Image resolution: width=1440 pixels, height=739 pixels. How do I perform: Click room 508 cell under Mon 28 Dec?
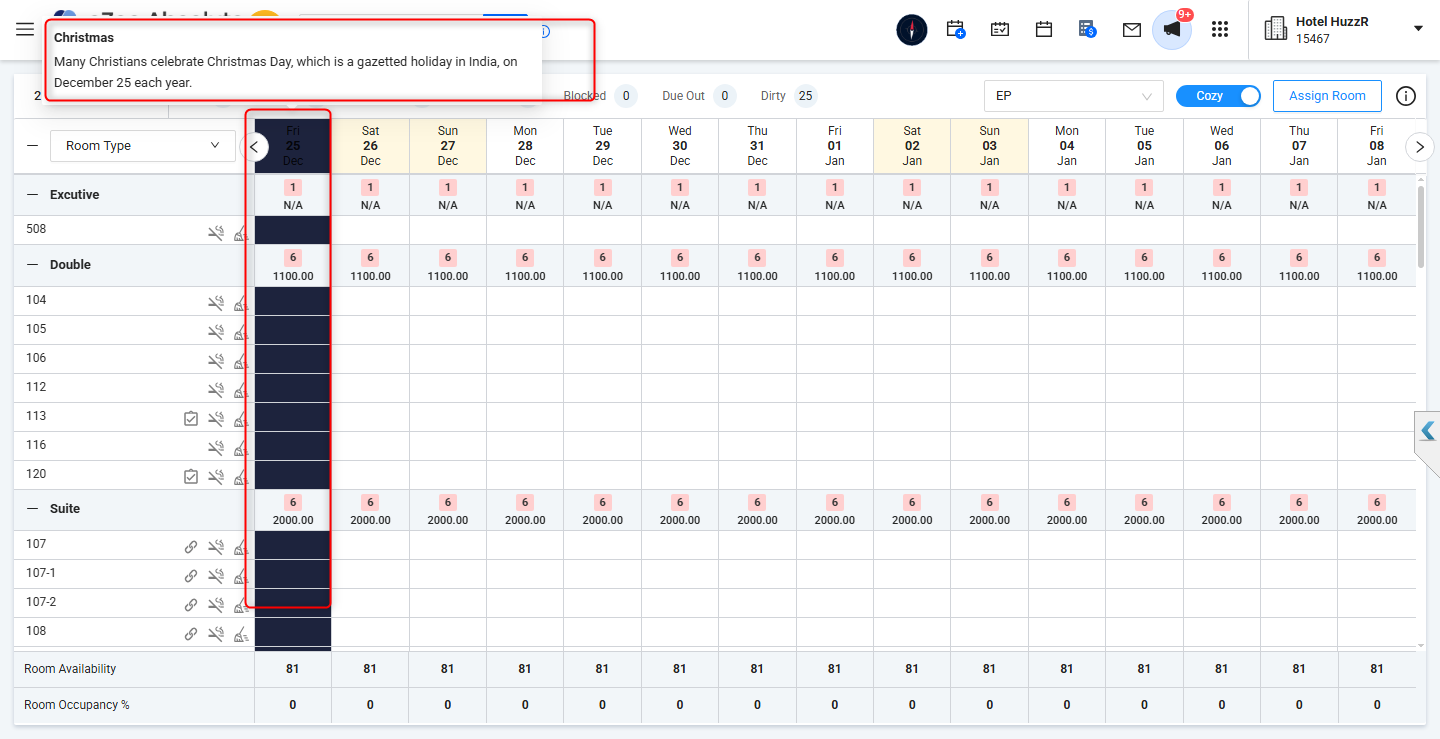525,230
